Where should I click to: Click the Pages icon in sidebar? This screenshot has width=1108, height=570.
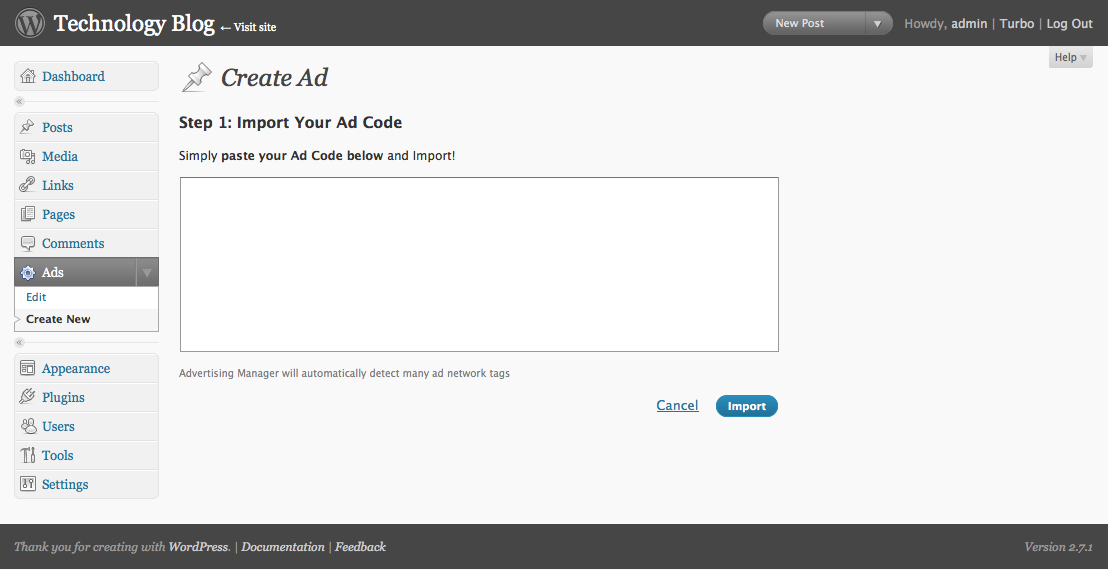click(x=28, y=215)
